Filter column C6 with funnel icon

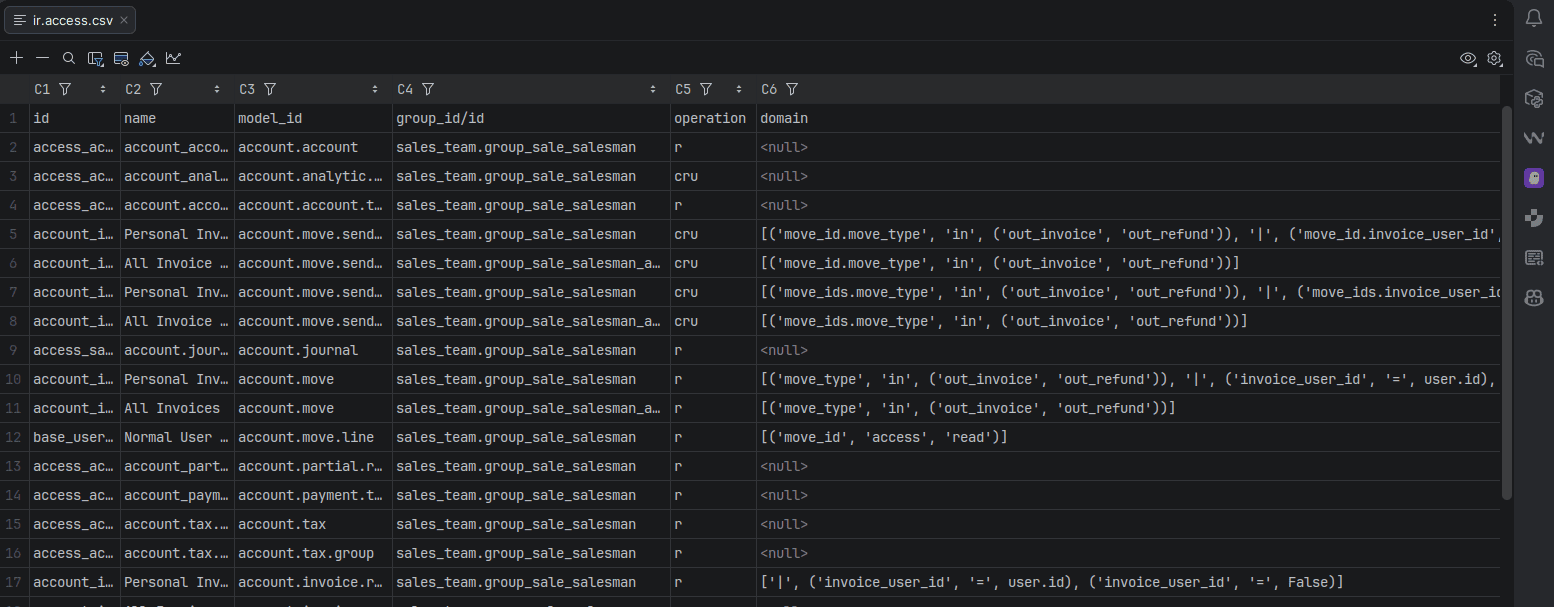click(792, 89)
